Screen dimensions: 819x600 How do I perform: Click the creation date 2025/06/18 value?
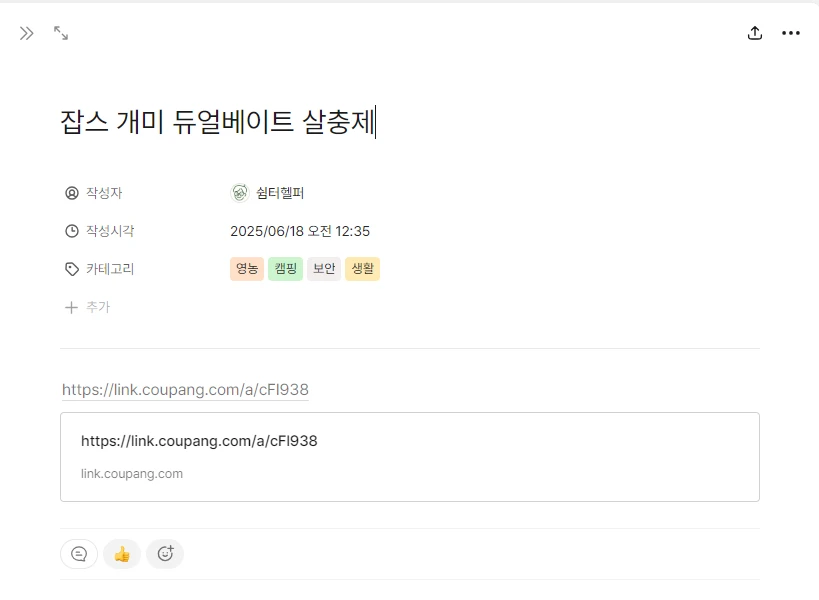pos(300,231)
